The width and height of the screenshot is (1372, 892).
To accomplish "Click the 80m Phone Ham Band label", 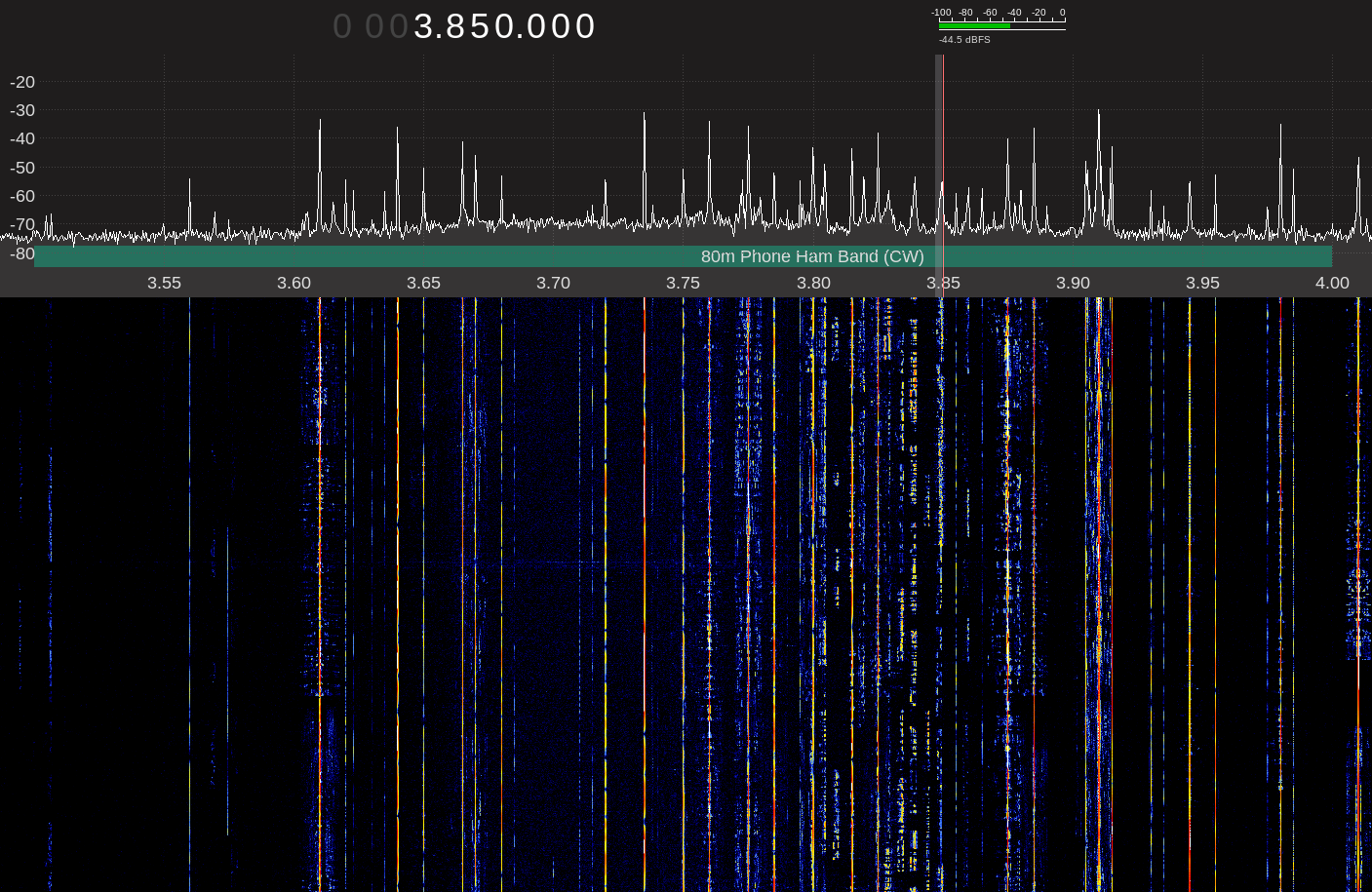I will tap(811, 256).
